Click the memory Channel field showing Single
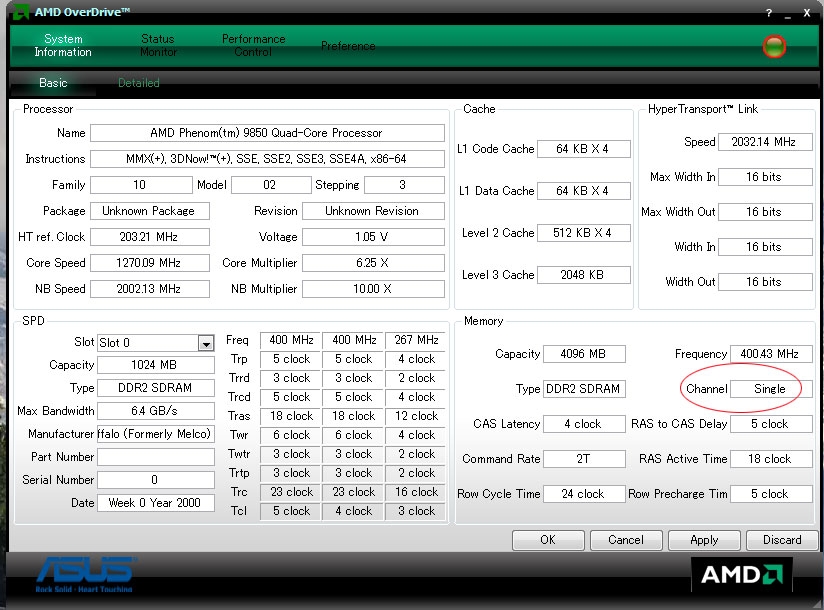The height and width of the screenshot is (610, 824). (770, 389)
